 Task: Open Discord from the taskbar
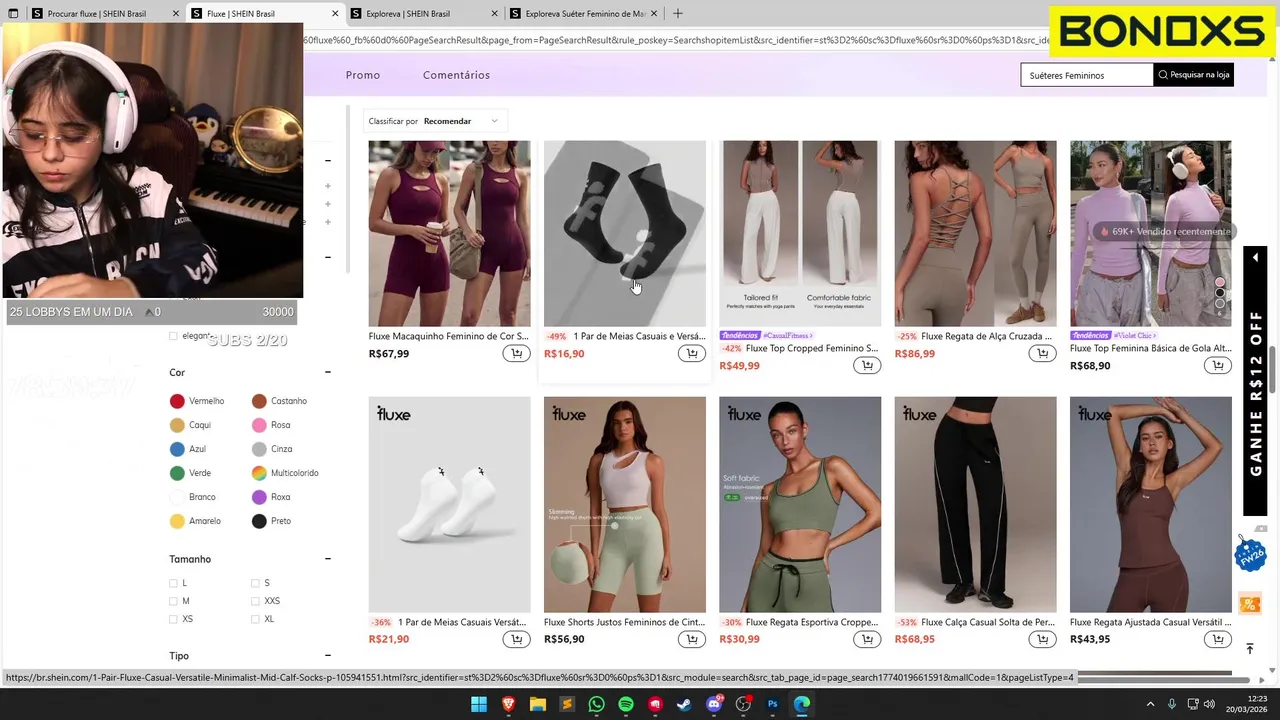click(x=714, y=705)
